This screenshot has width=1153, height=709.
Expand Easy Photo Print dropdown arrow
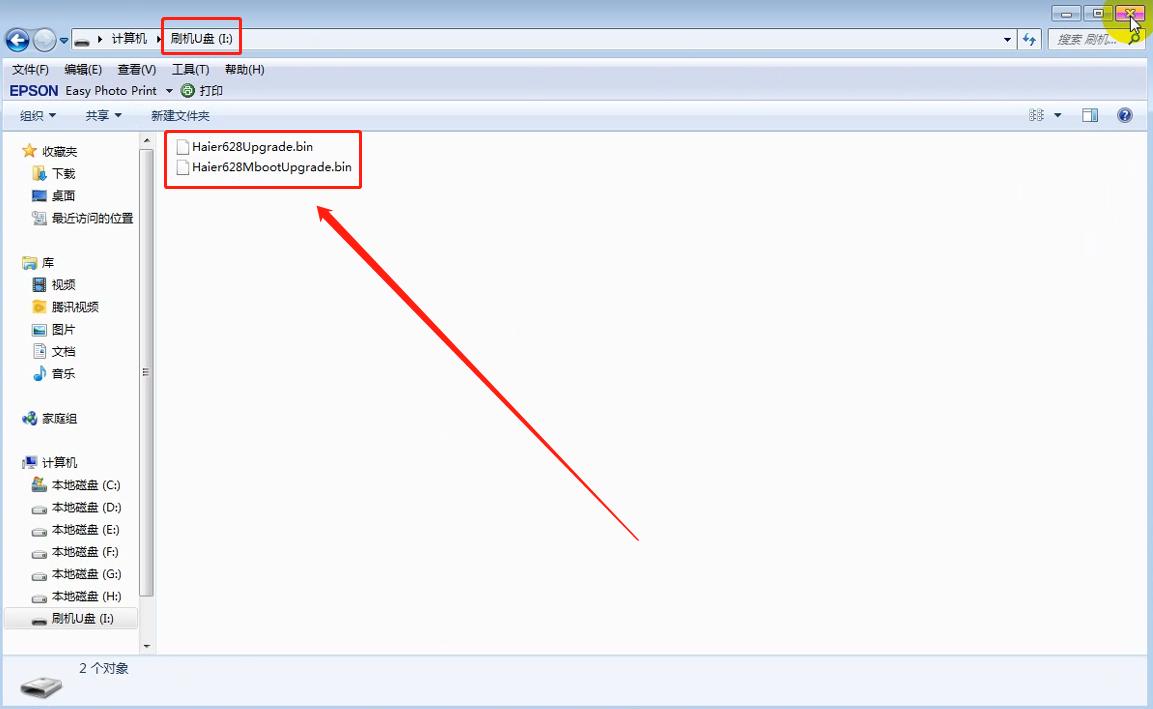169,90
